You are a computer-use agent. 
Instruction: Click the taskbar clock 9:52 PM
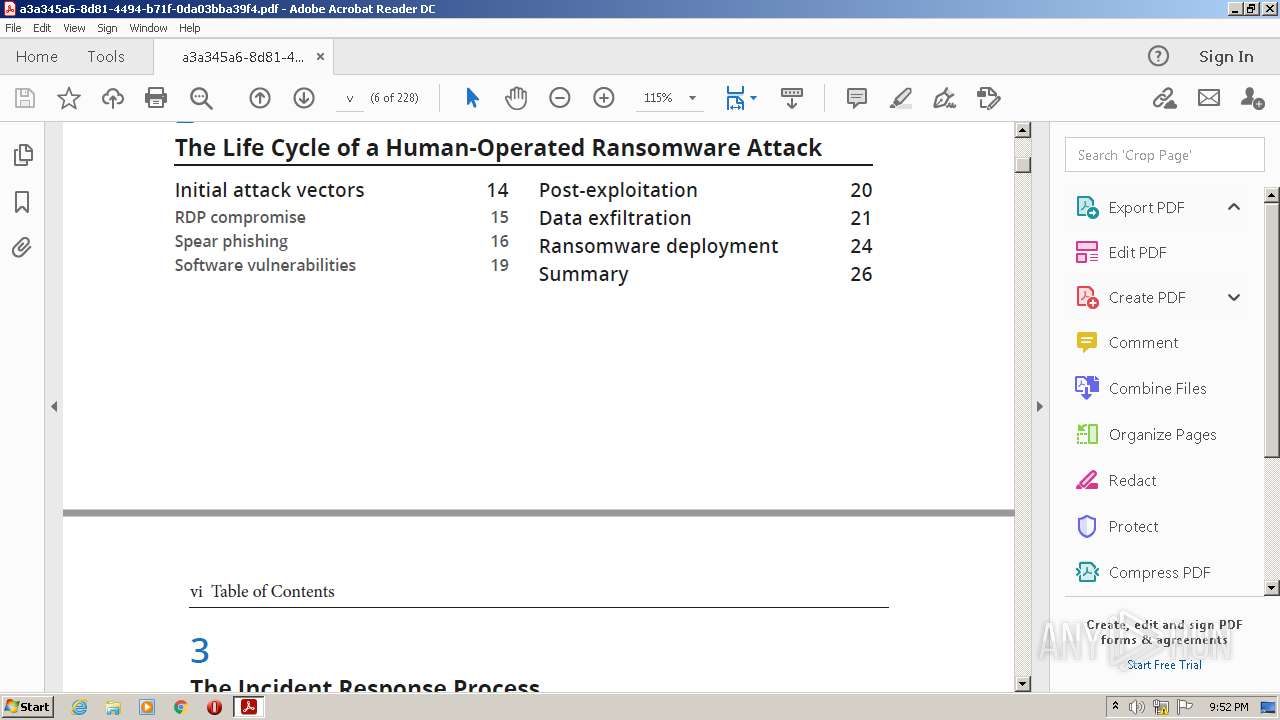1228,707
